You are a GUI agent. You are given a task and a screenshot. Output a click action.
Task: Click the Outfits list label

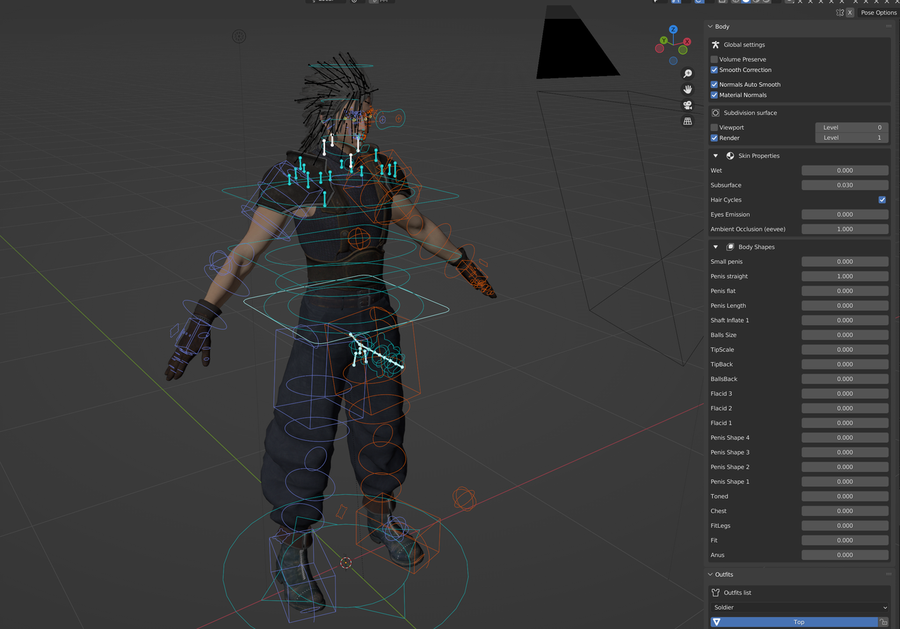(x=737, y=592)
